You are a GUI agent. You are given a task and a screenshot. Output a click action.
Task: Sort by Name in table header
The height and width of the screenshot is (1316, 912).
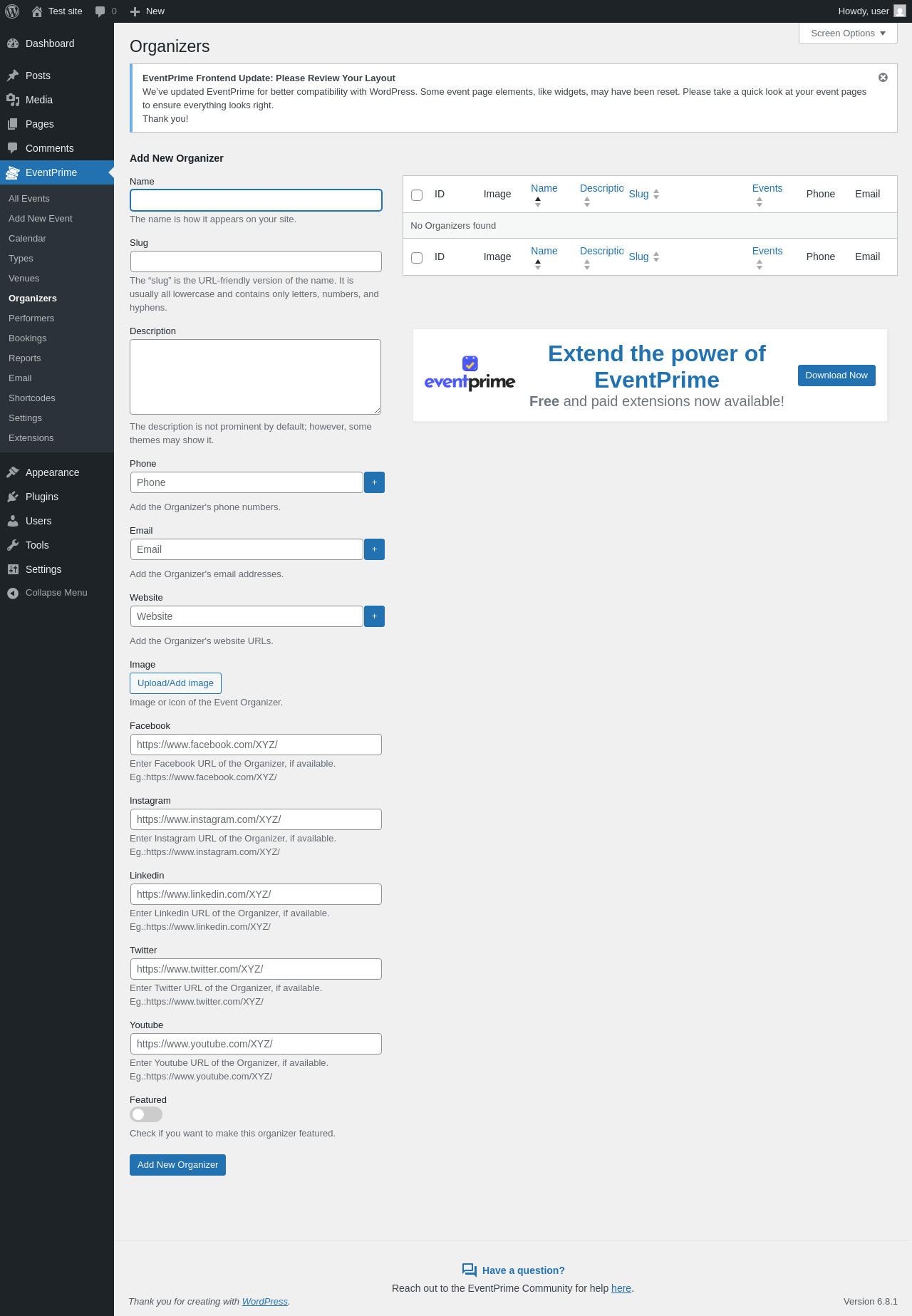(x=544, y=194)
